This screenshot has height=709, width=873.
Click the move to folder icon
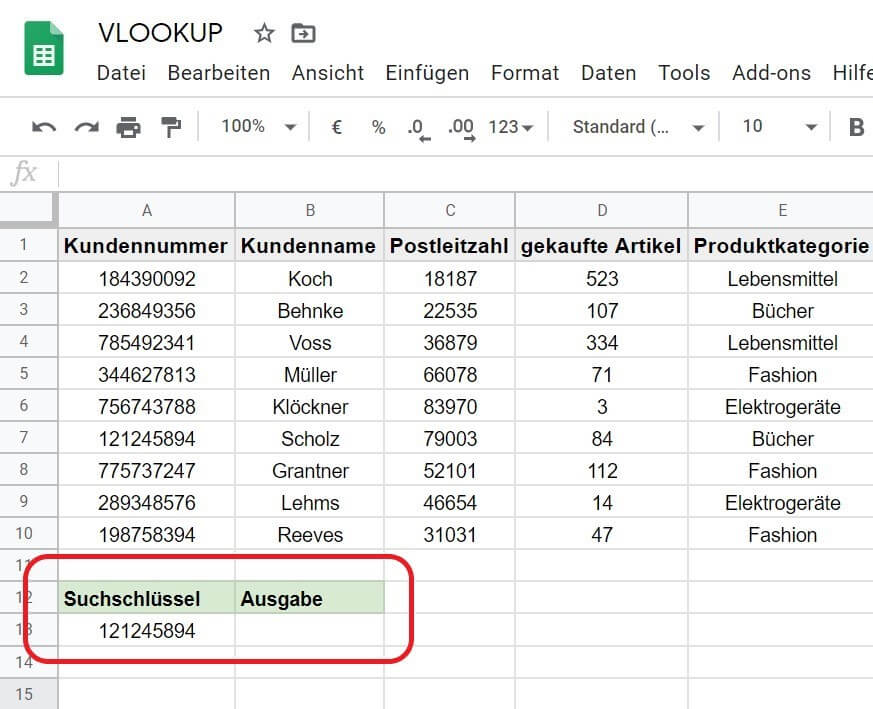click(302, 34)
